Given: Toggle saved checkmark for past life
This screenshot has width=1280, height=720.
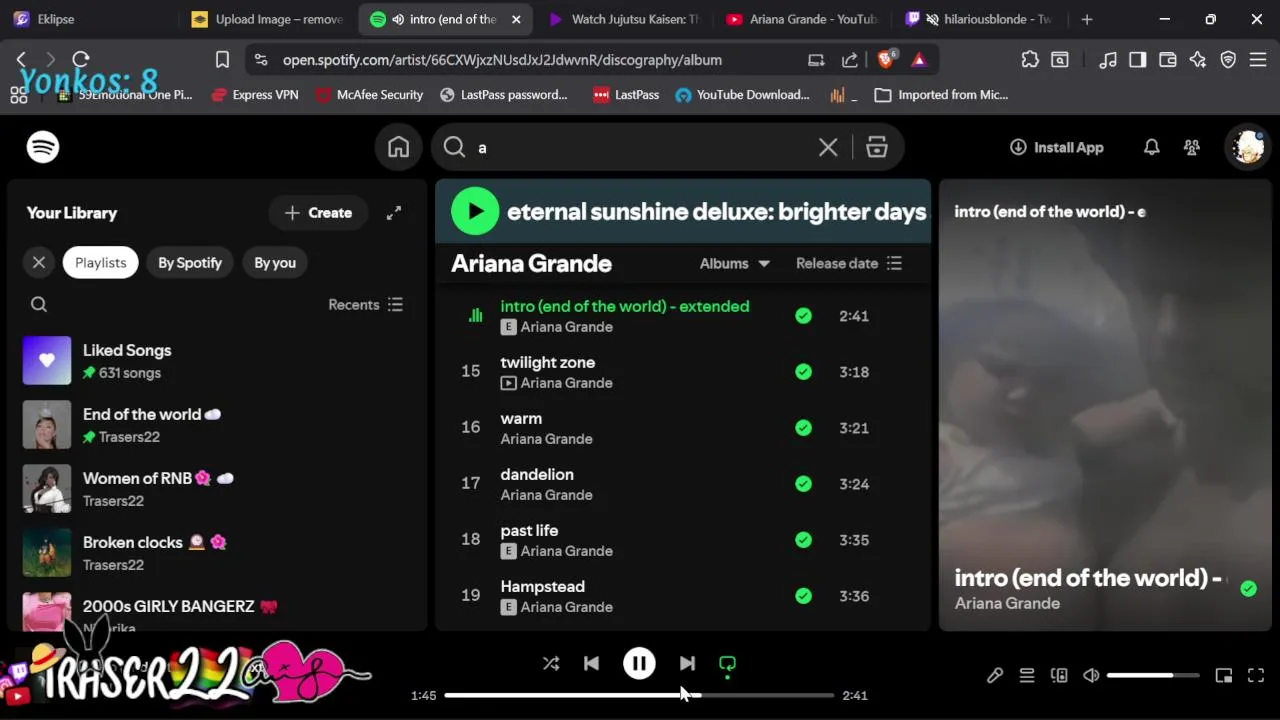Looking at the screenshot, I should (803, 540).
